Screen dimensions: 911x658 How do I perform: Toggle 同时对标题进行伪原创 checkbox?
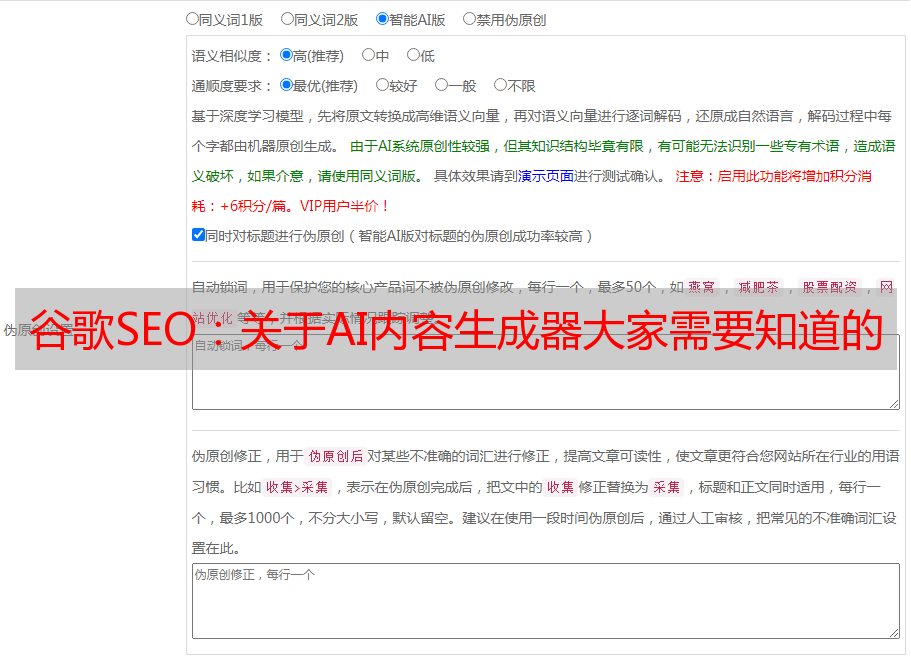pyautogui.click(x=198, y=235)
